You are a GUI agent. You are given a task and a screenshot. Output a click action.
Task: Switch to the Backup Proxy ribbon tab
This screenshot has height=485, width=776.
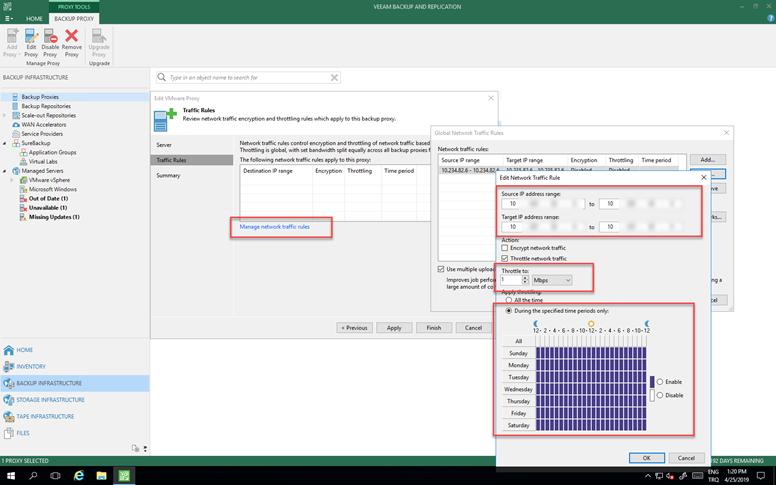pyautogui.click(x=74, y=18)
